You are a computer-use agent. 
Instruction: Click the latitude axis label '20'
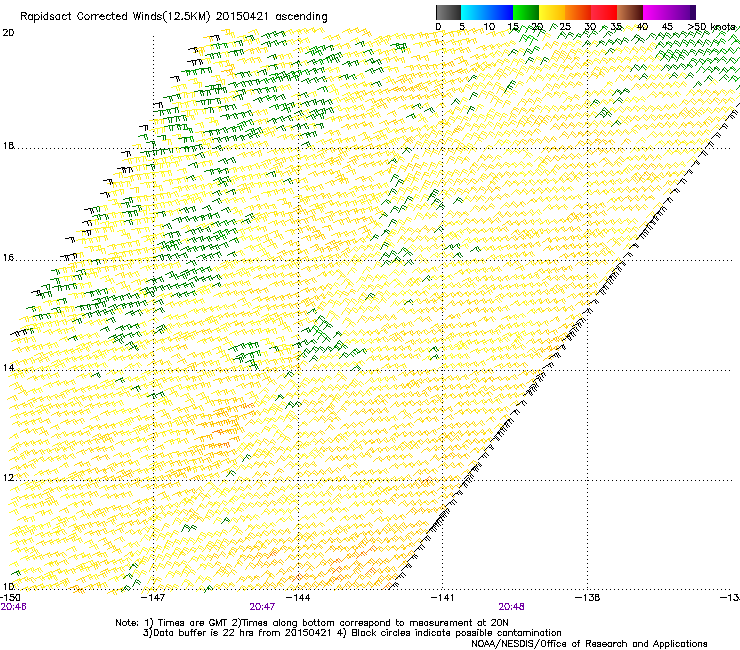pos(8,33)
